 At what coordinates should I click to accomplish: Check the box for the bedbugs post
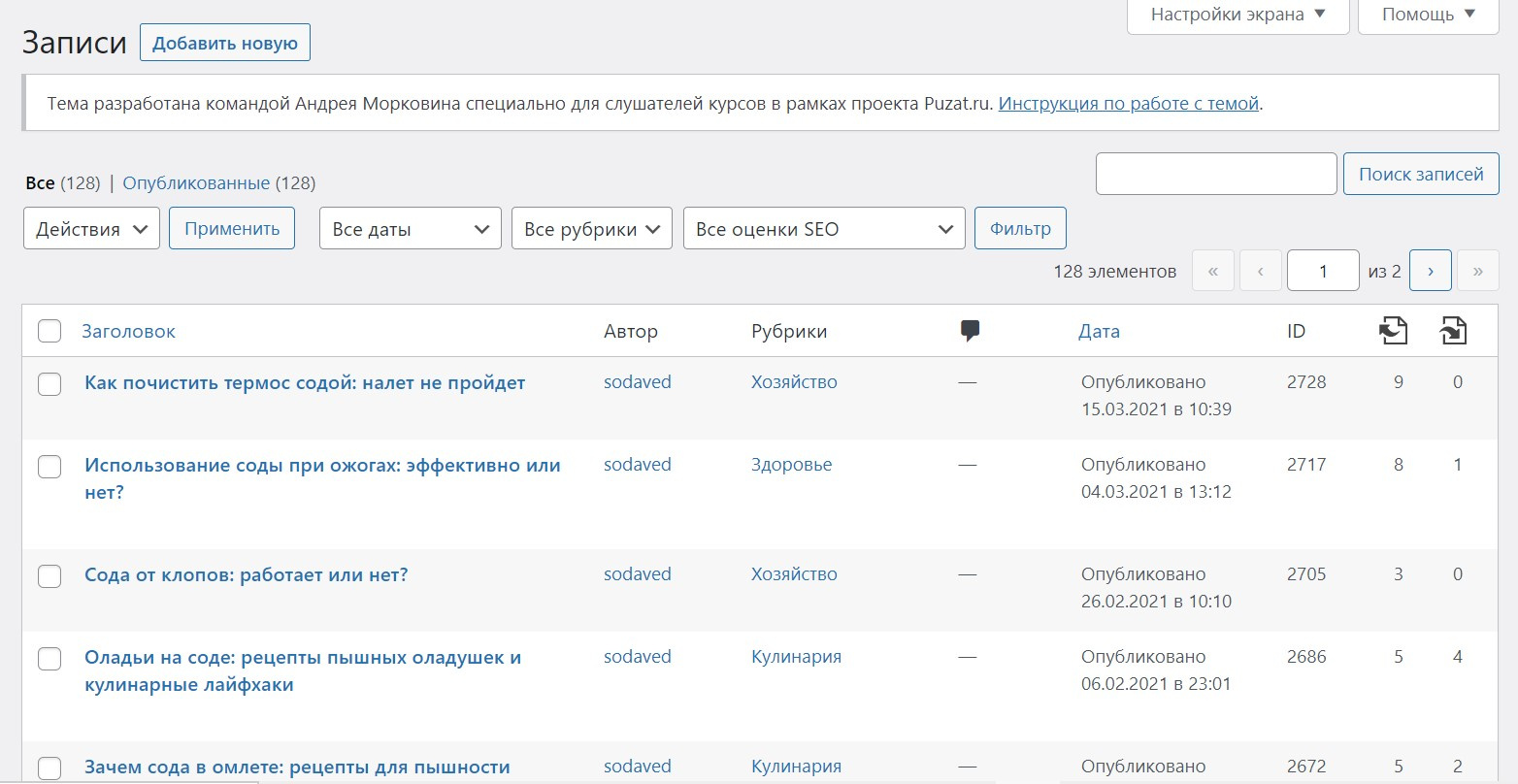[x=49, y=576]
